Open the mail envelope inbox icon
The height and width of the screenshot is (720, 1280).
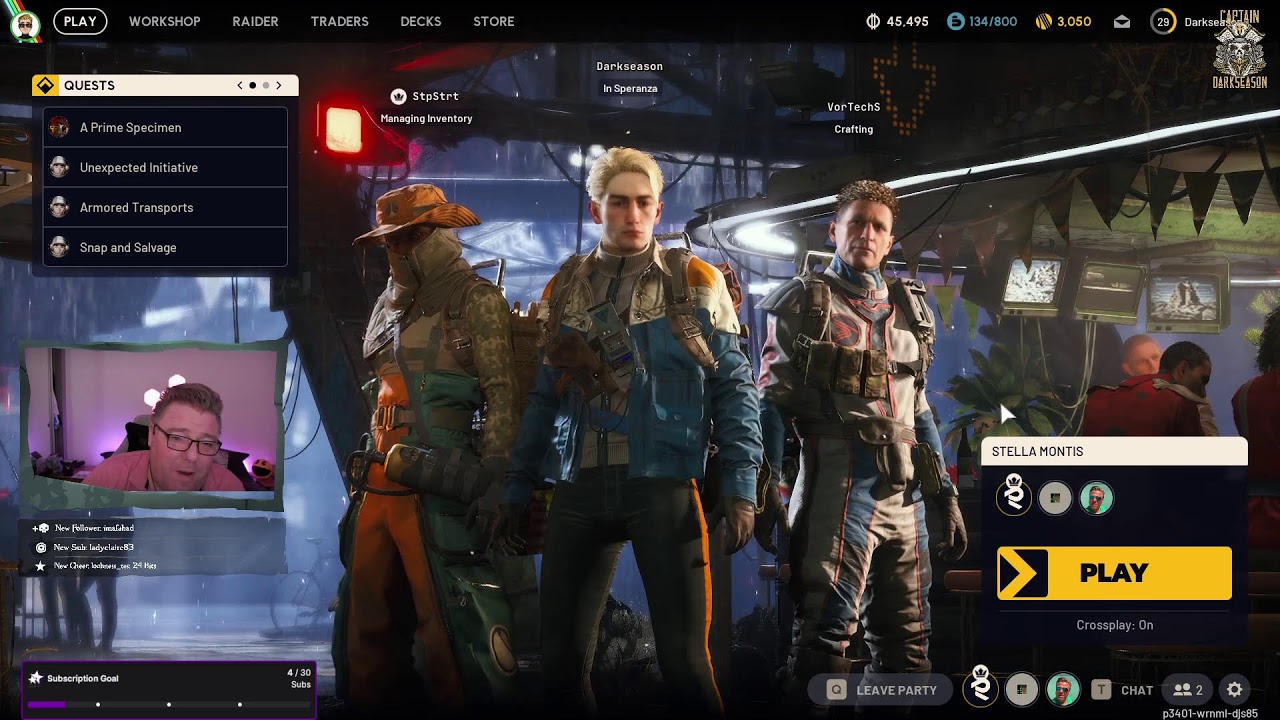click(x=1122, y=21)
